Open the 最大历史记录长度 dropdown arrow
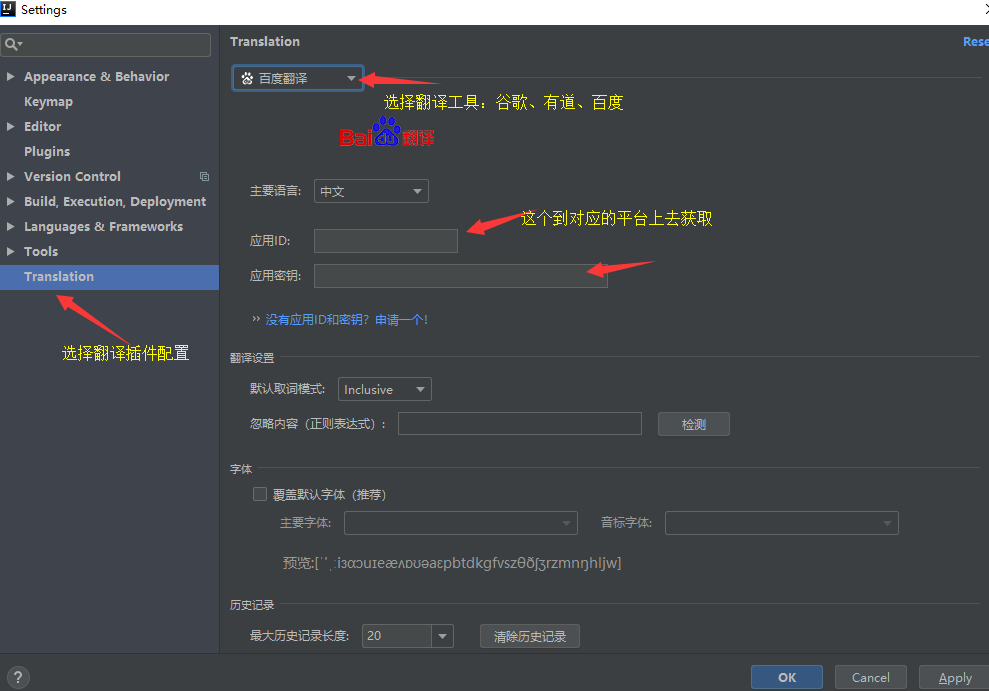 click(x=442, y=636)
